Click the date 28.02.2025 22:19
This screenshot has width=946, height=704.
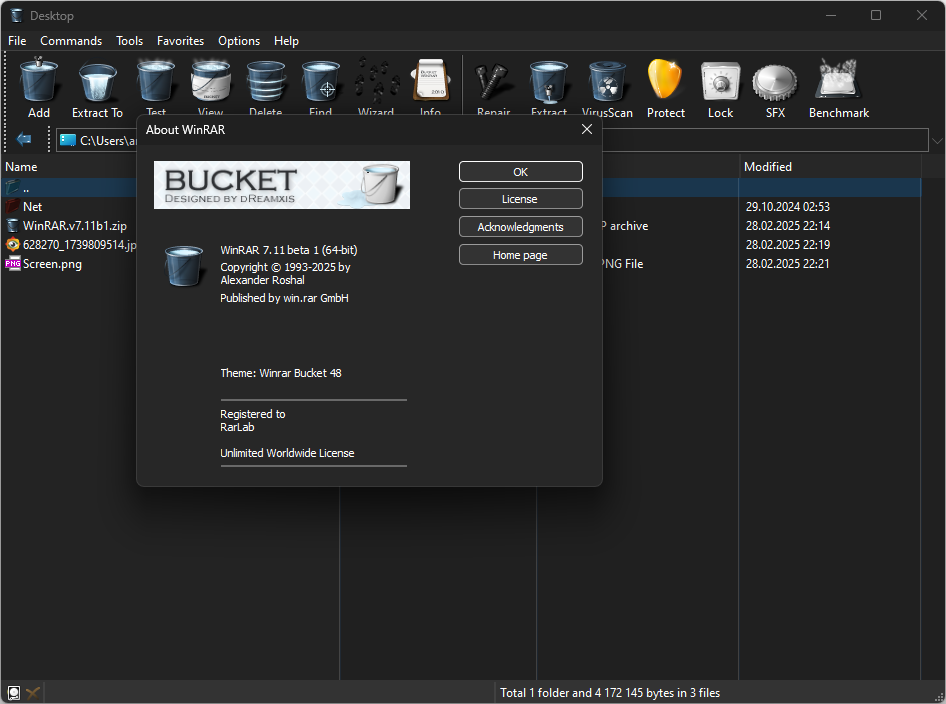(787, 244)
